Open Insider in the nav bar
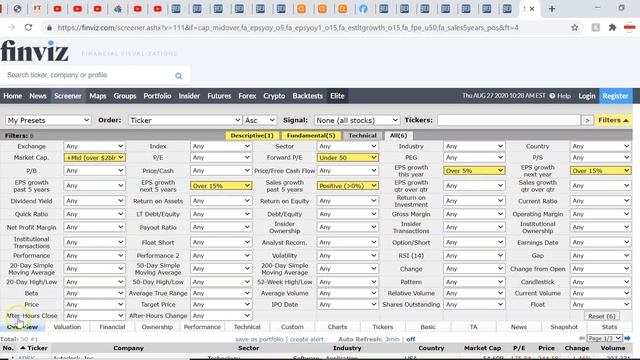Screen dimensions: 640x360 point(189,96)
